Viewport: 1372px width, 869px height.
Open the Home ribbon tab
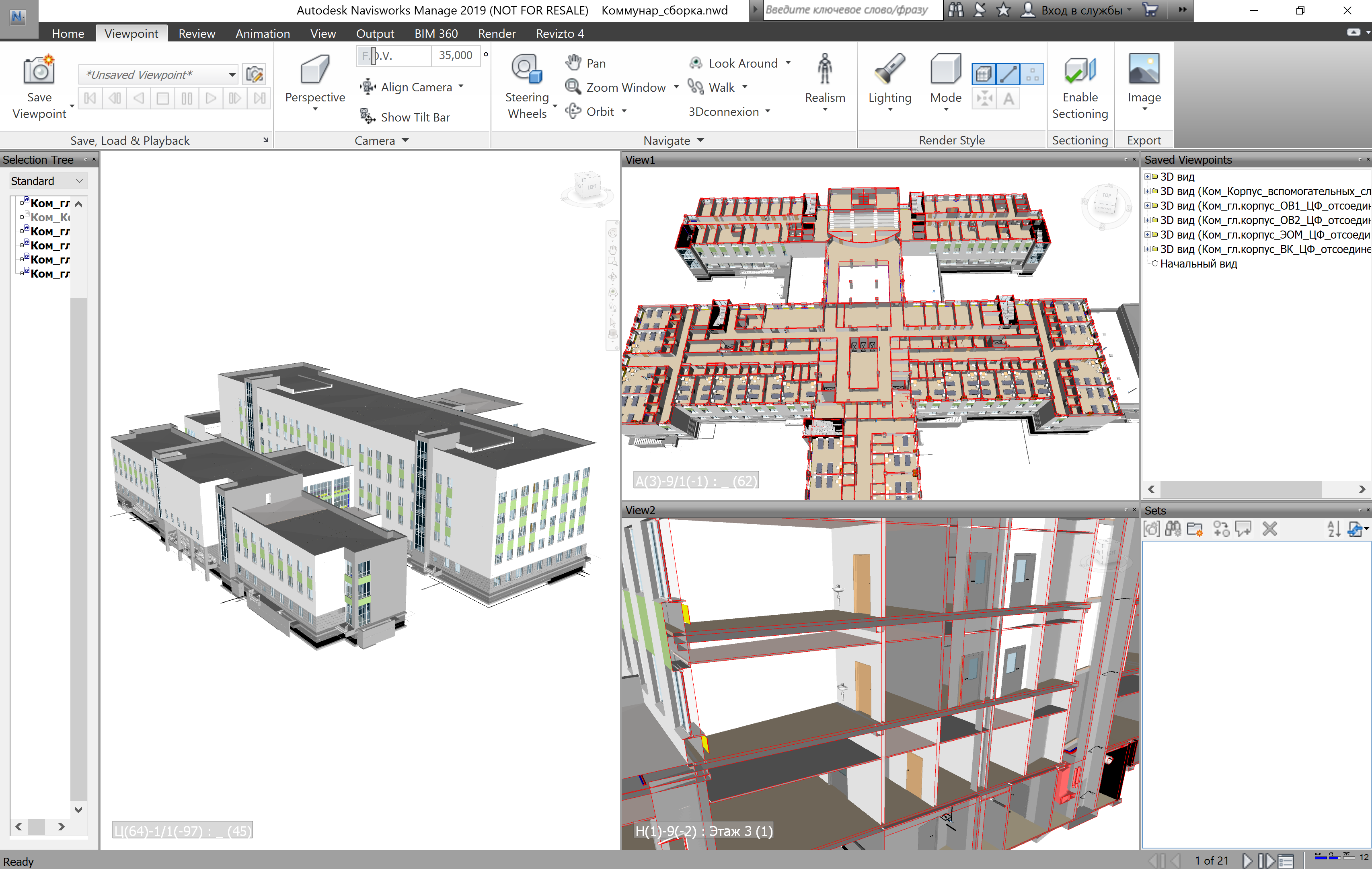tap(68, 34)
